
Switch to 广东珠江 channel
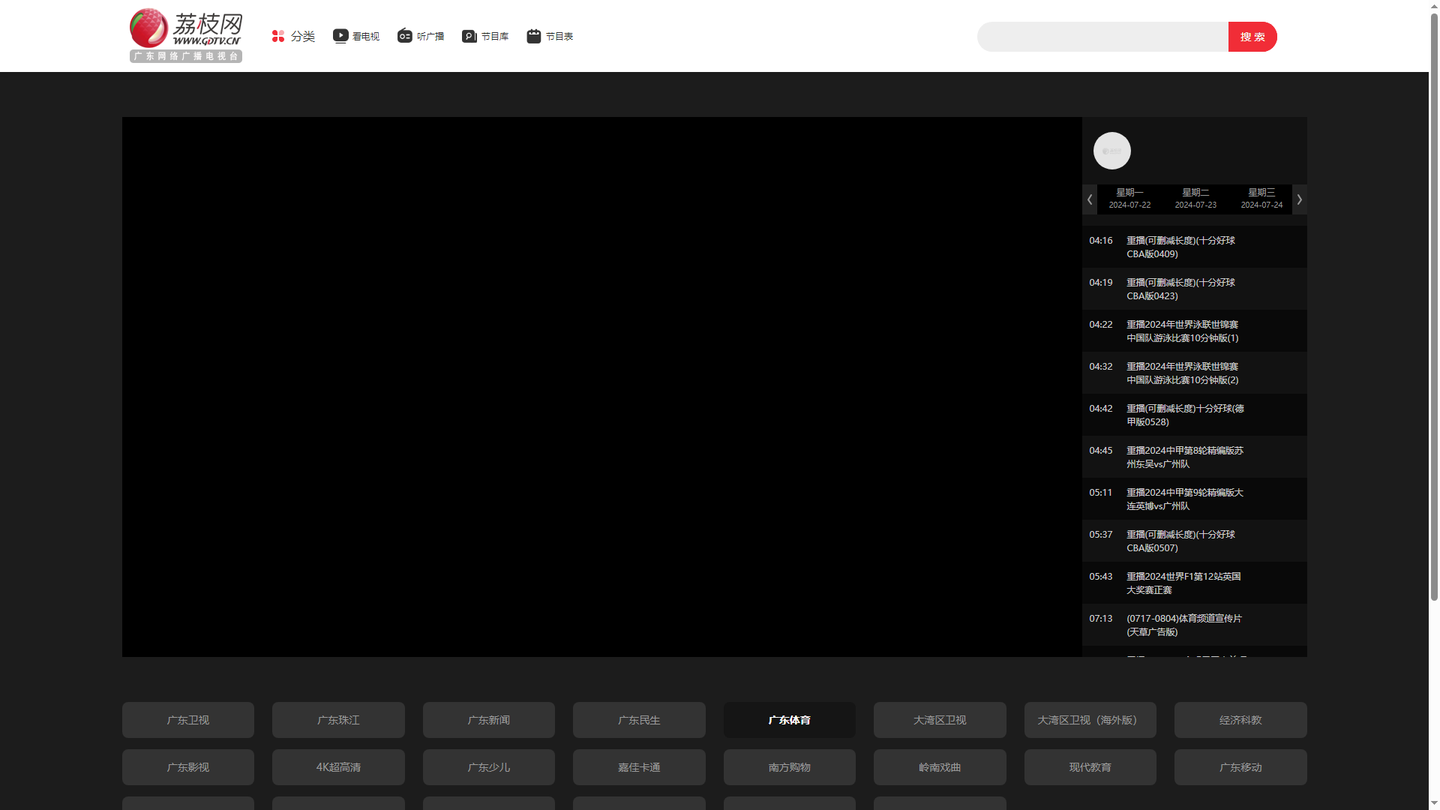338,720
